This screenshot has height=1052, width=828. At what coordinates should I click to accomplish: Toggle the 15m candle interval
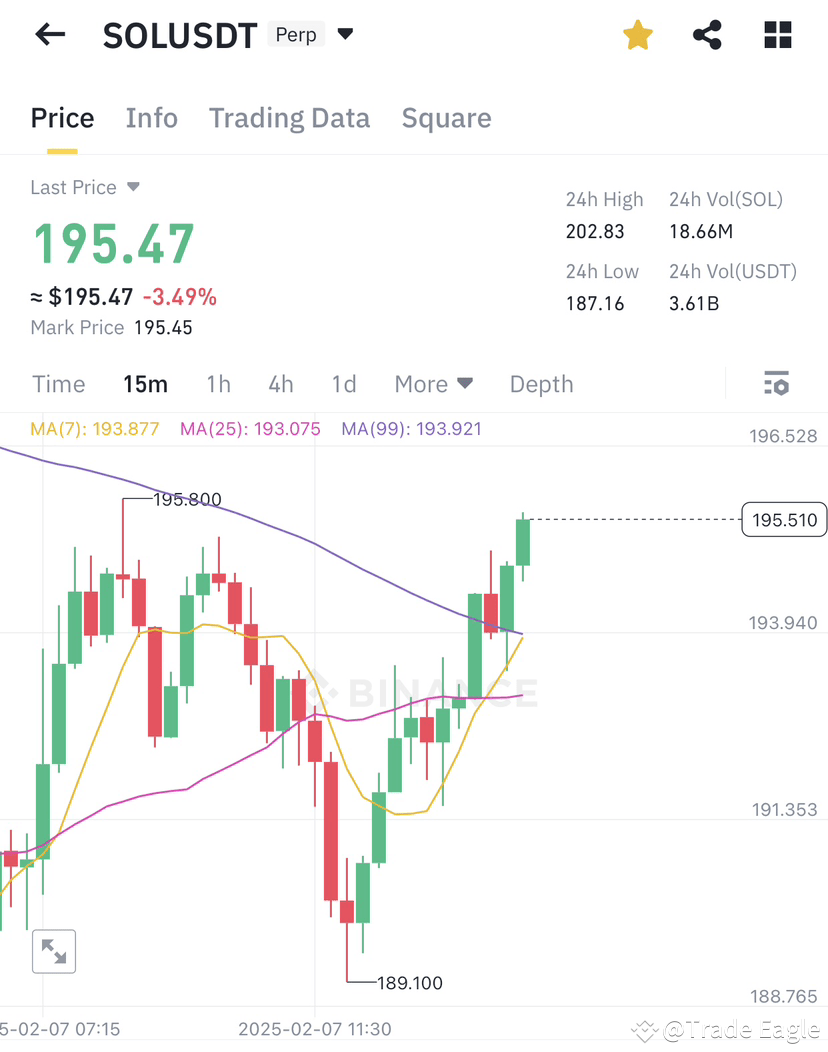click(145, 383)
